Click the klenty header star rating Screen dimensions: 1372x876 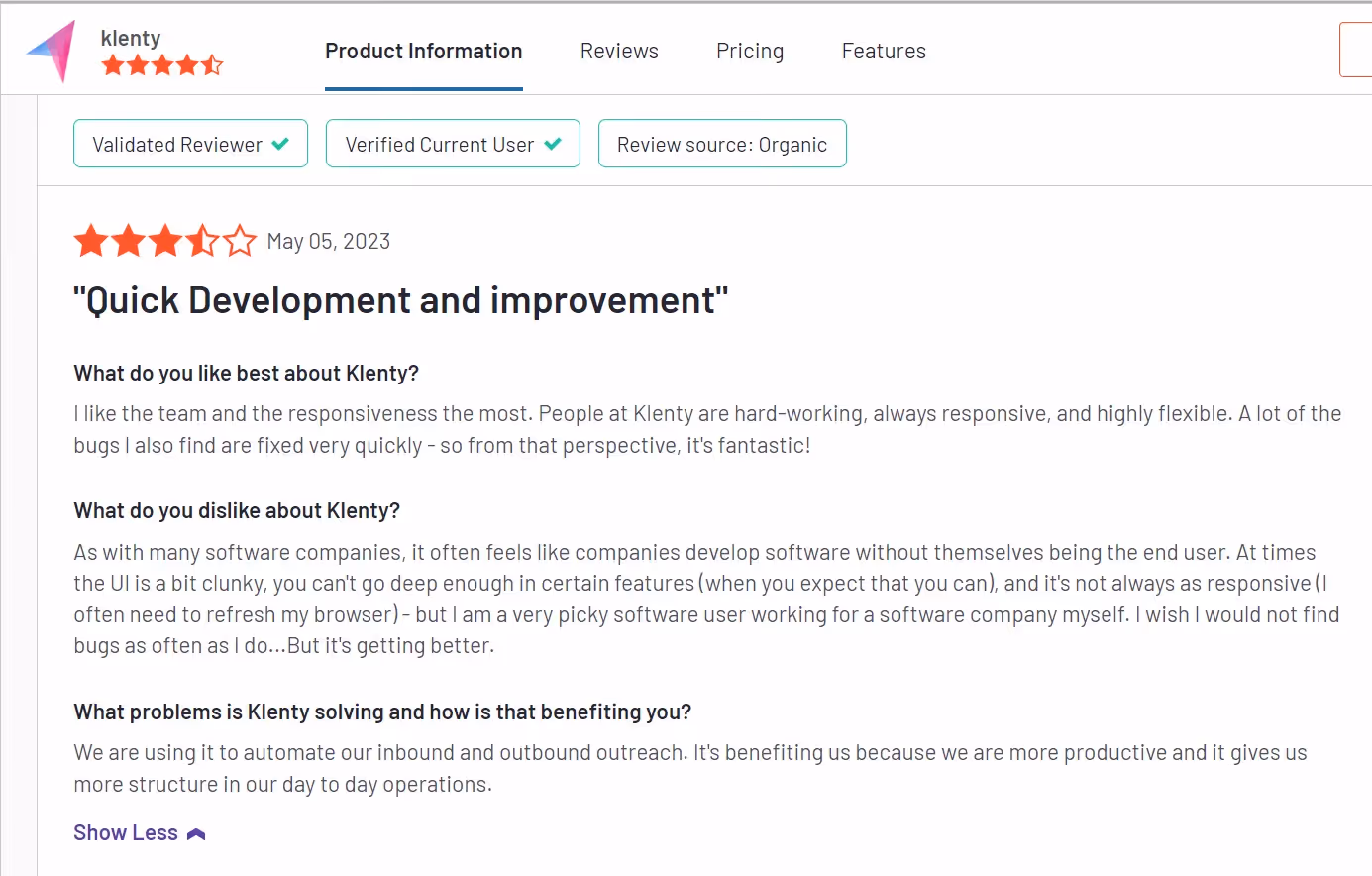pyautogui.click(x=162, y=65)
